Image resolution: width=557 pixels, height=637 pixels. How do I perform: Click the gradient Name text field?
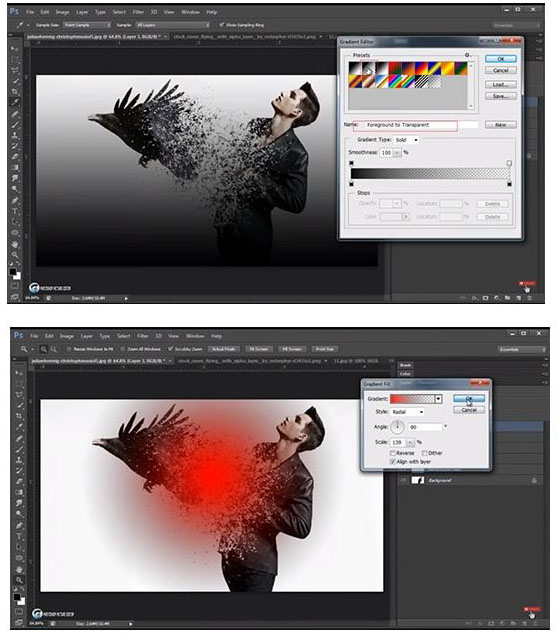pyautogui.click(x=405, y=125)
